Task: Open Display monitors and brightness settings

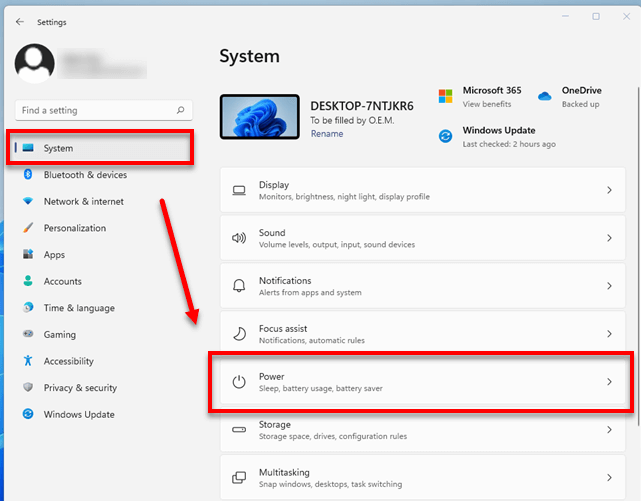Action: [x=423, y=190]
